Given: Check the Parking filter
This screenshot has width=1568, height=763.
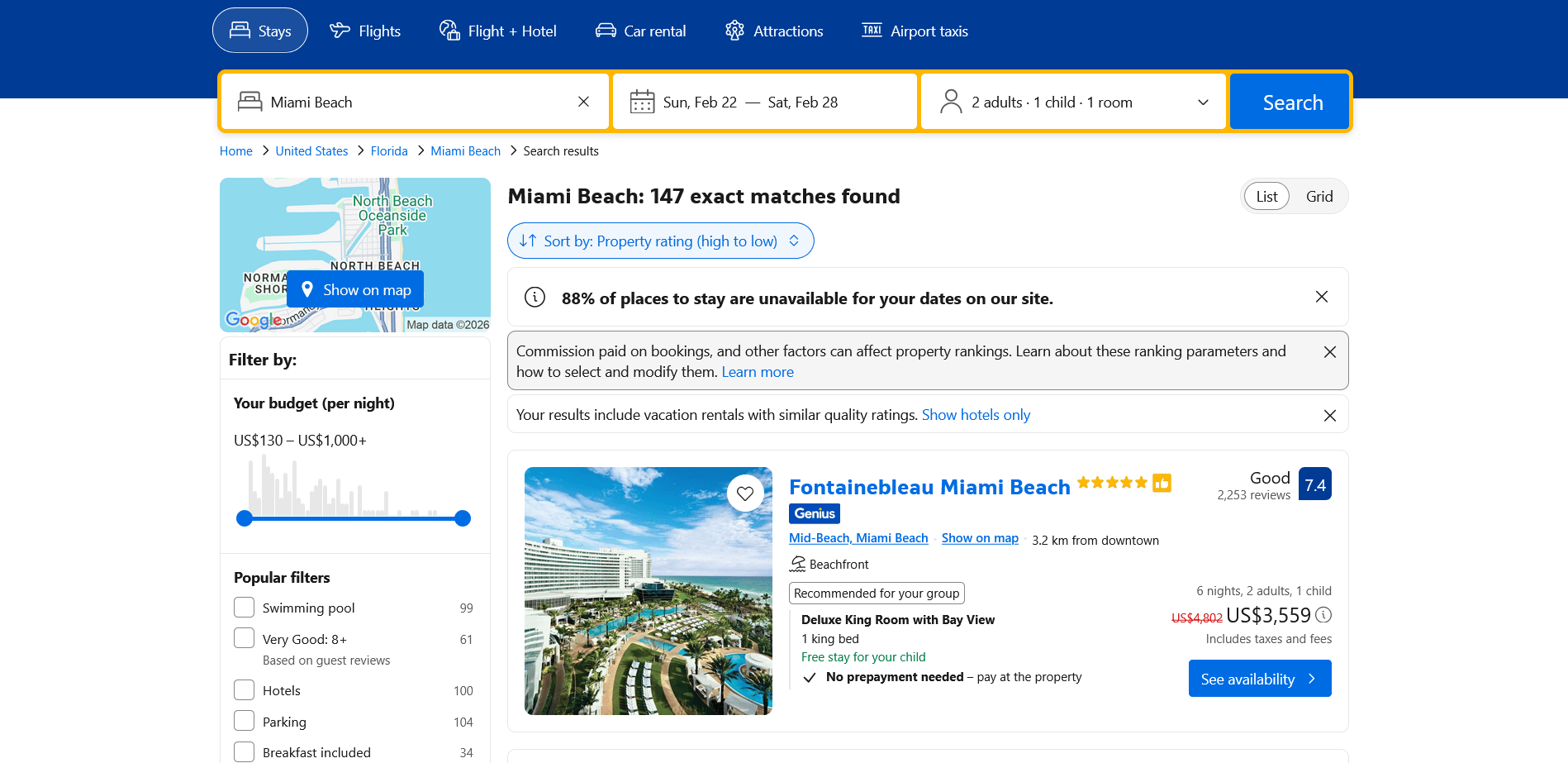Looking at the screenshot, I should coord(244,721).
